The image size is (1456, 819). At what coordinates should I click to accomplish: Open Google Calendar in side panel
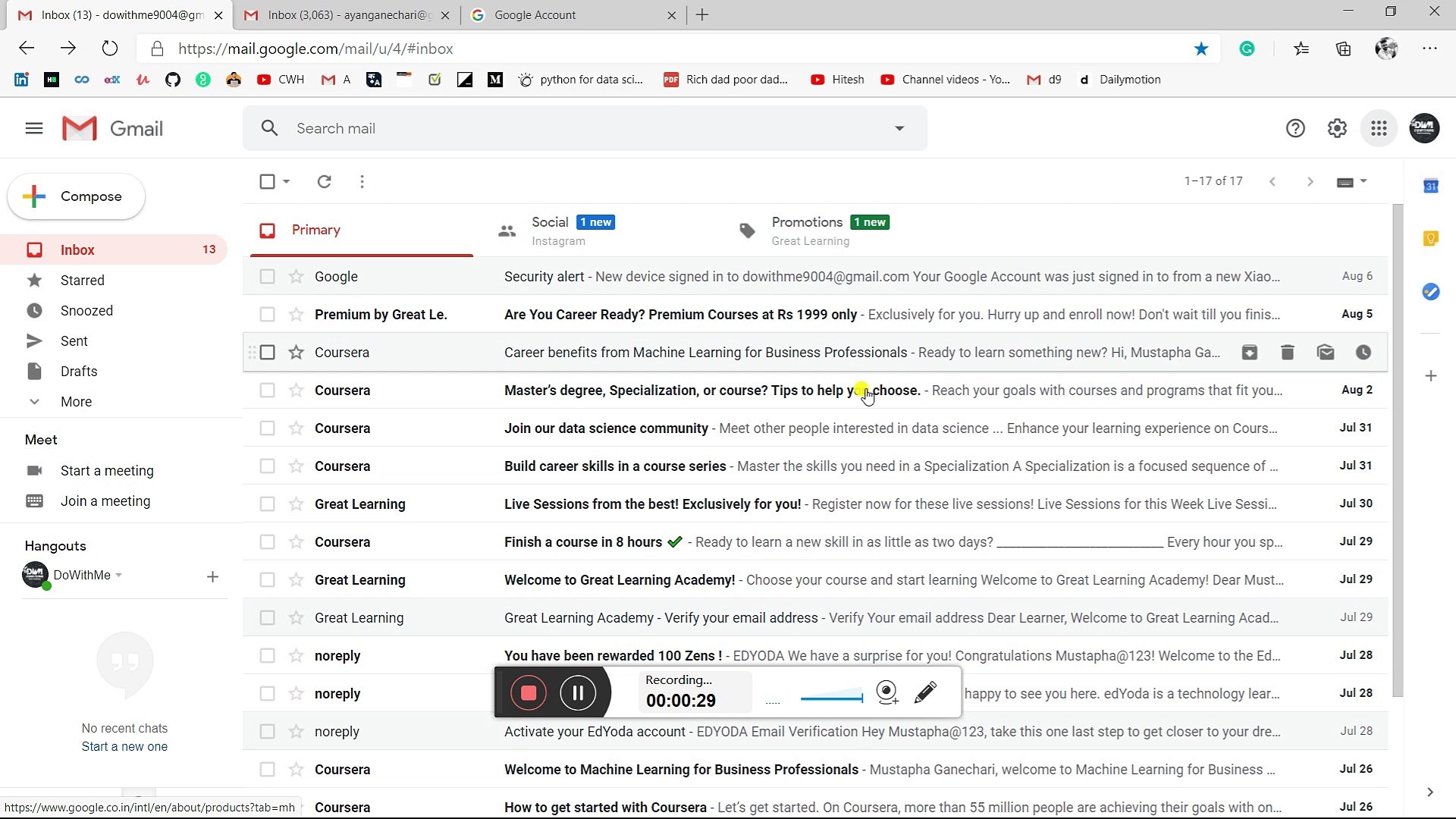coord(1431,185)
